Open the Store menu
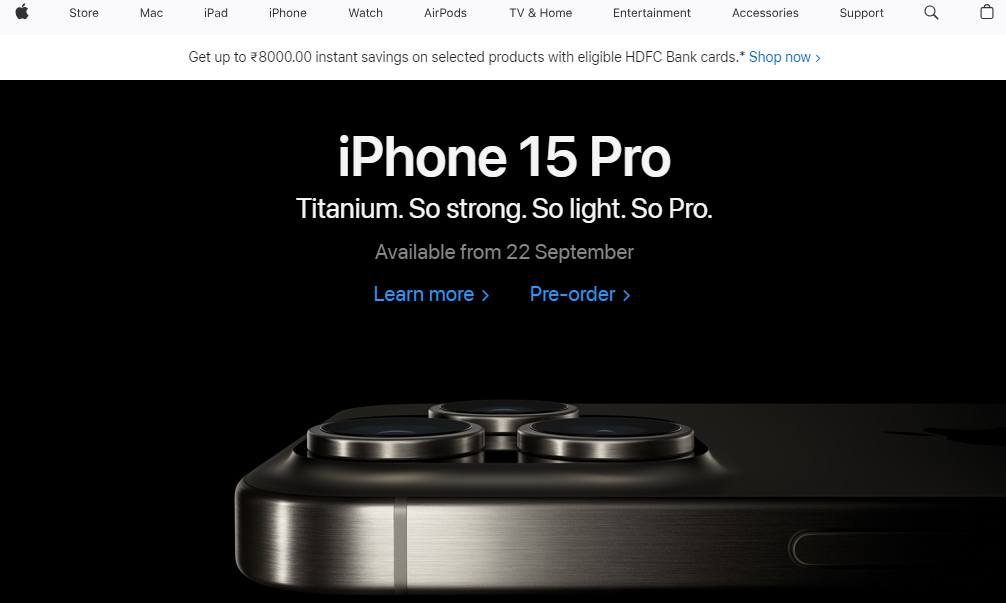The image size is (1006, 603). pyautogui.click(x=84, y=13)
